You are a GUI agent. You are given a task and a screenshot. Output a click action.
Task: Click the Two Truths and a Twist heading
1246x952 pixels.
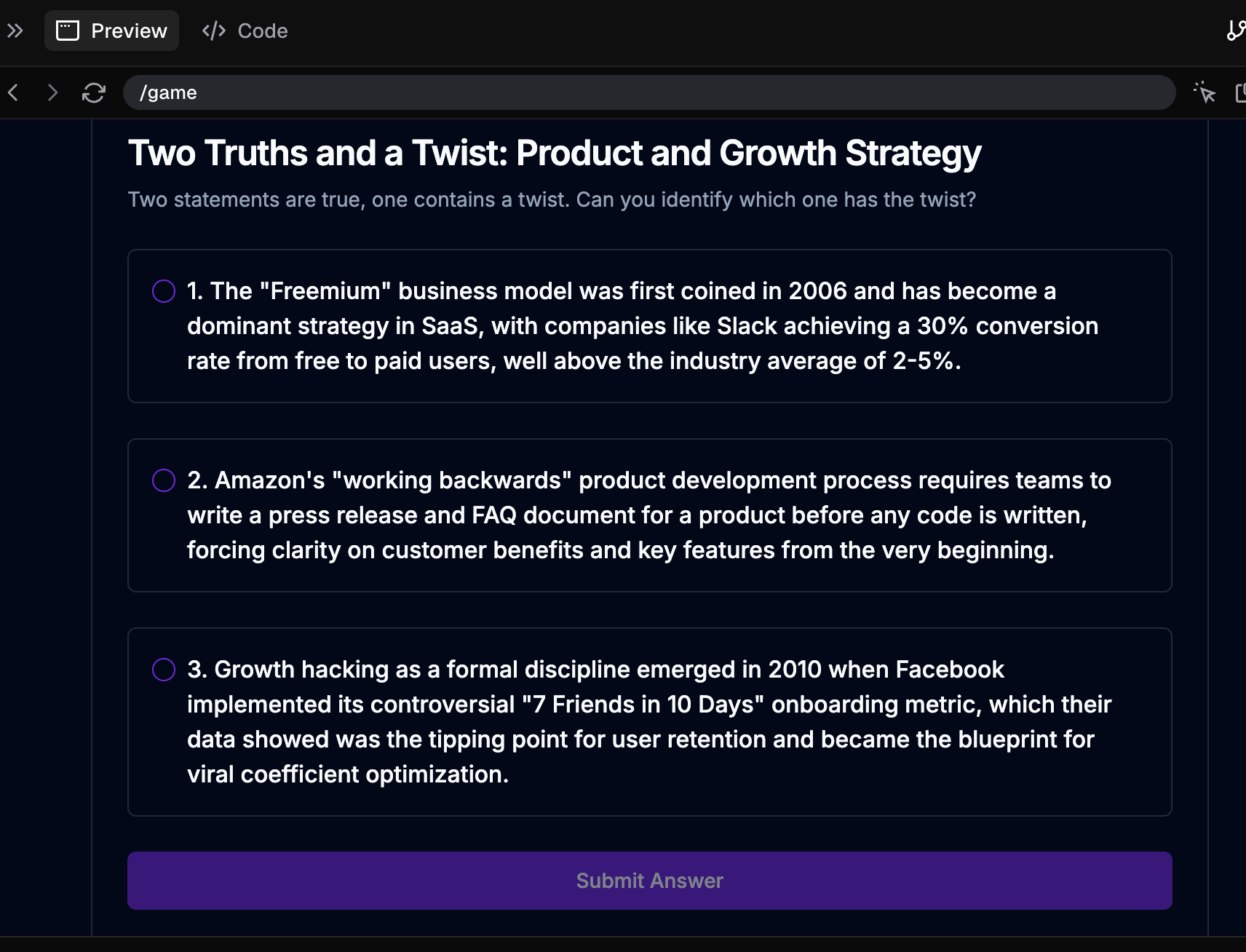coord(555,154)
